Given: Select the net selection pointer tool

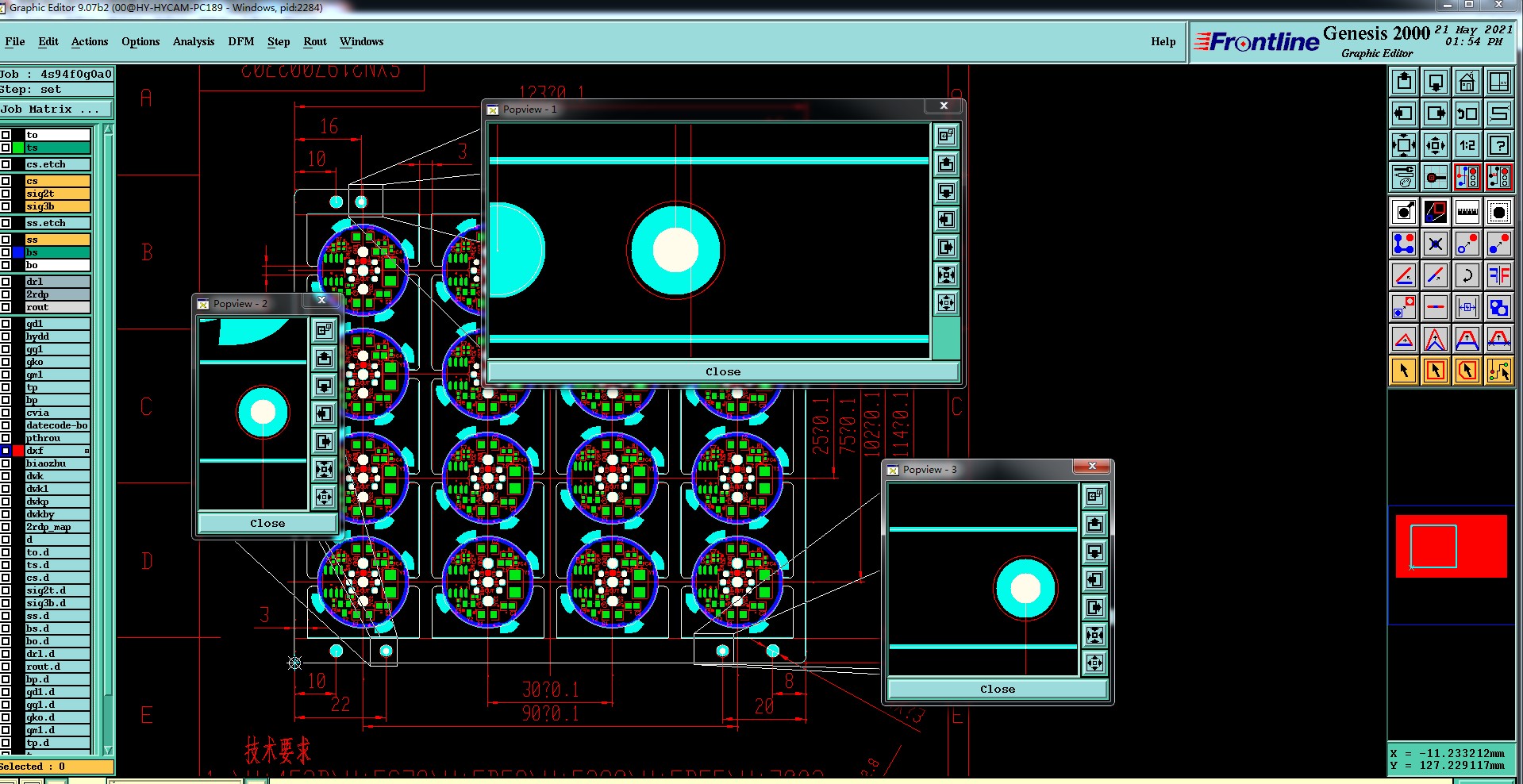Looking at the screenshot, I should [x=1498, y=371].
